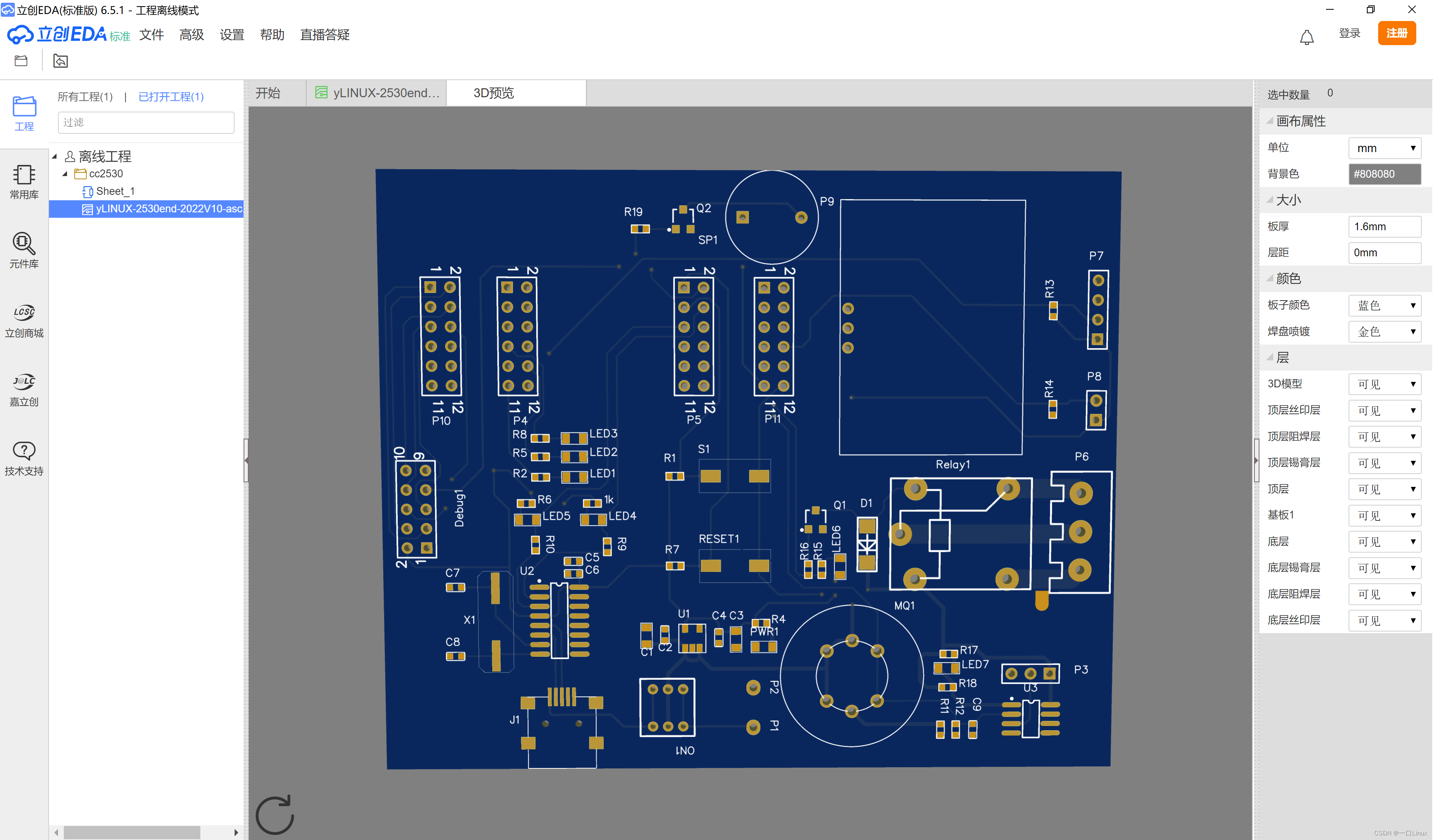Collapse the left panel splitter handle
This screenshot has width=1433, height=840.
pyautogui.click(x=246, y=460)
